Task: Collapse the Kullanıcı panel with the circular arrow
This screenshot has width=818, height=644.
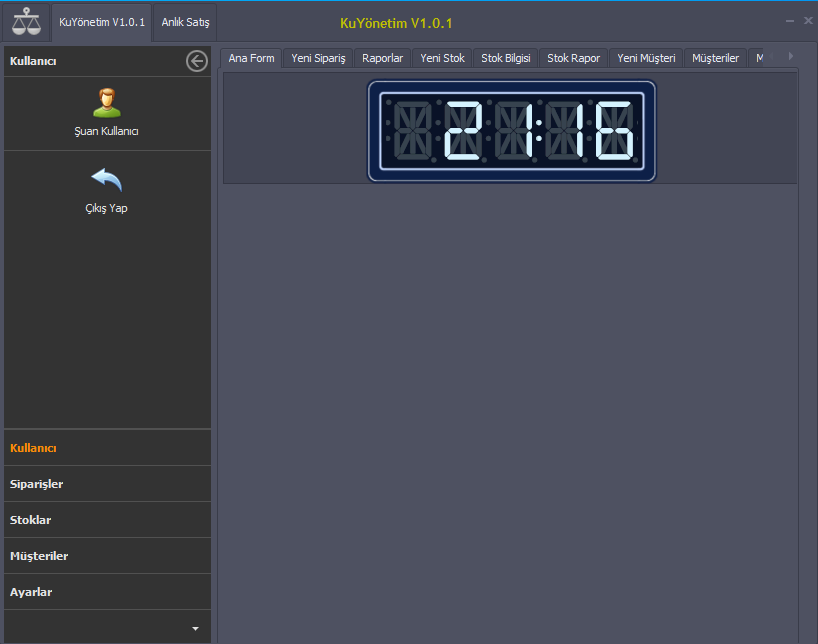Action: point(196,60)
